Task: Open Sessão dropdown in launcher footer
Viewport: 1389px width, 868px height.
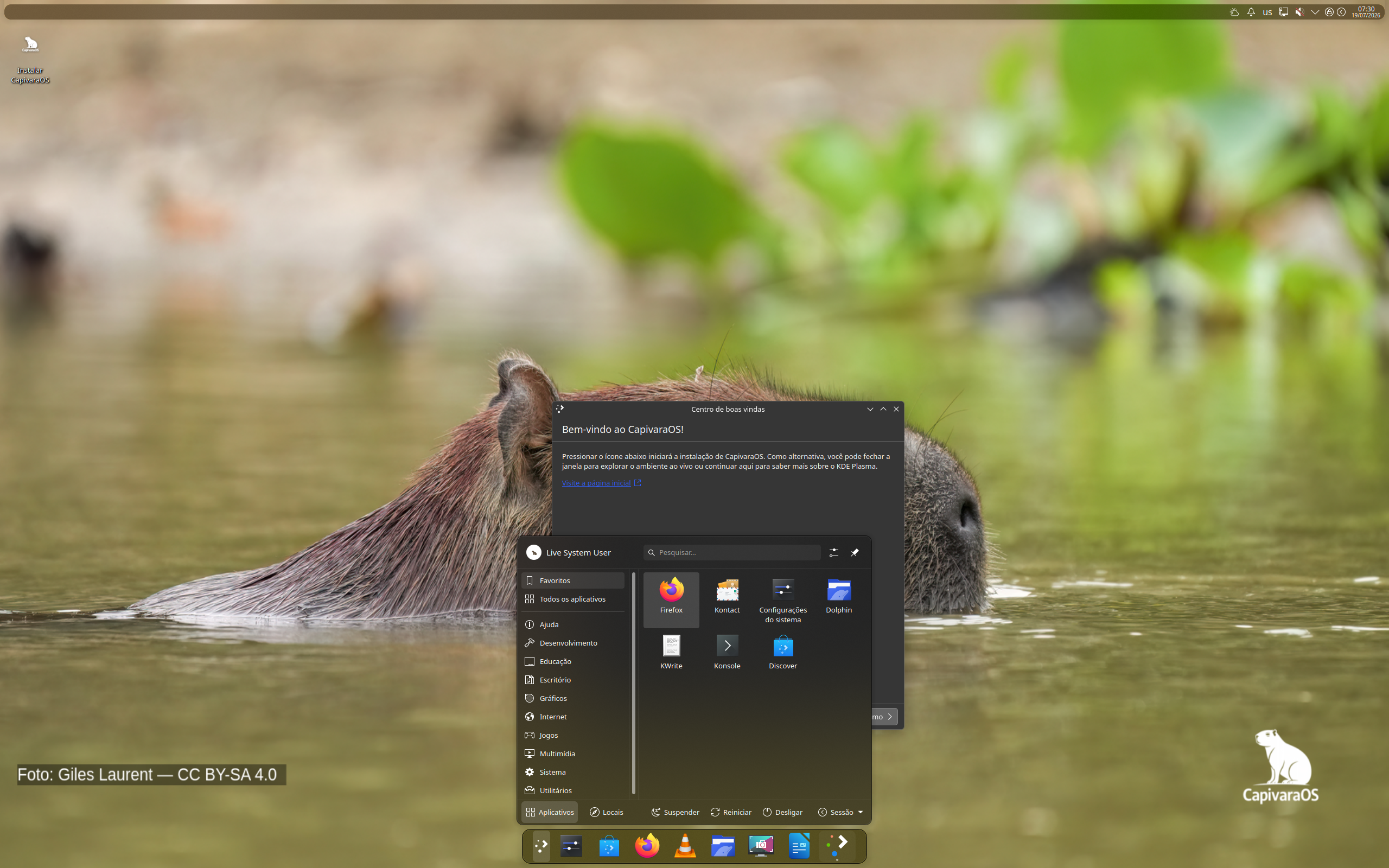Action: [x=840, y=812]
